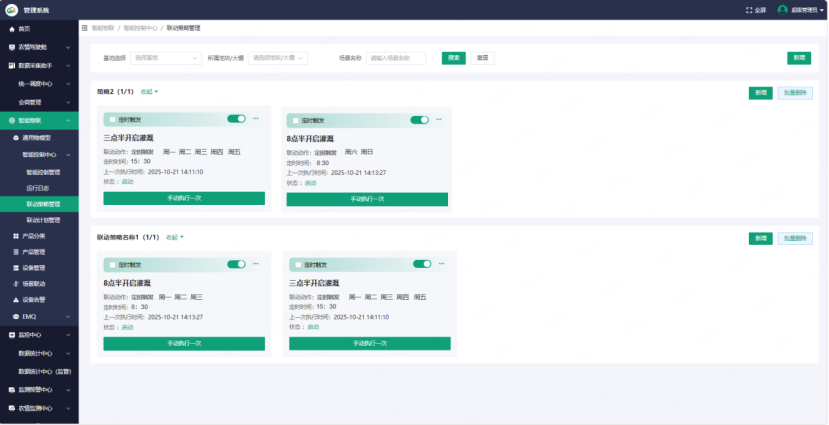Toggle the switch on 策略2 8点半开启灌溉 card

[419, 120]
